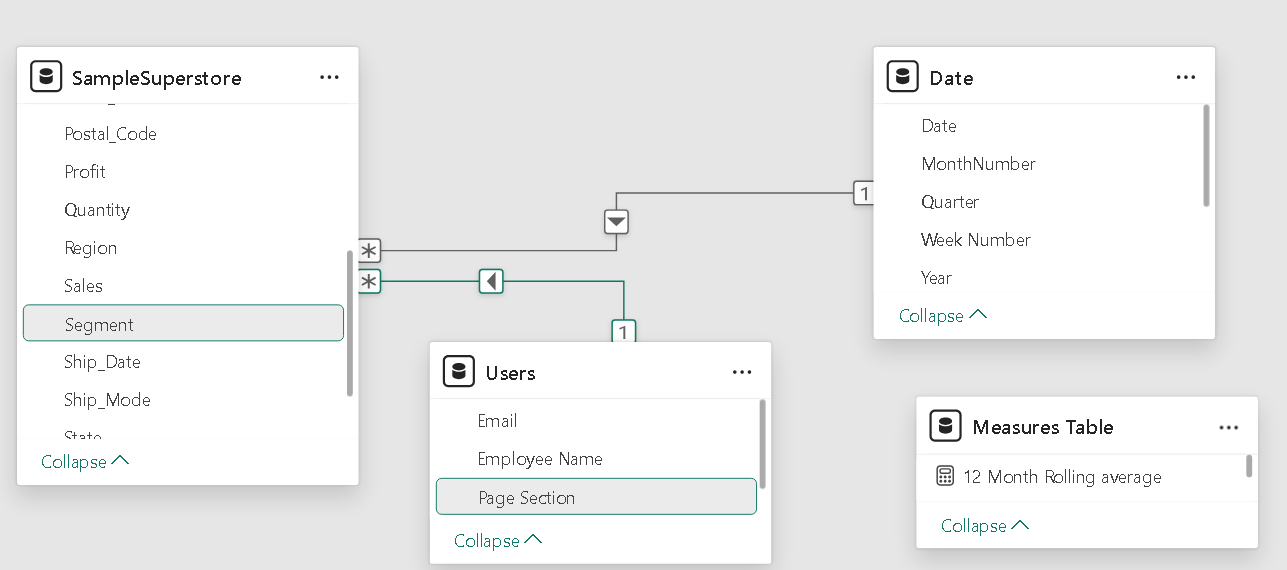This screenshot has width=1287, height=570.
Task: Open the Date table ellipsis menu
Action: [1186, 77]
